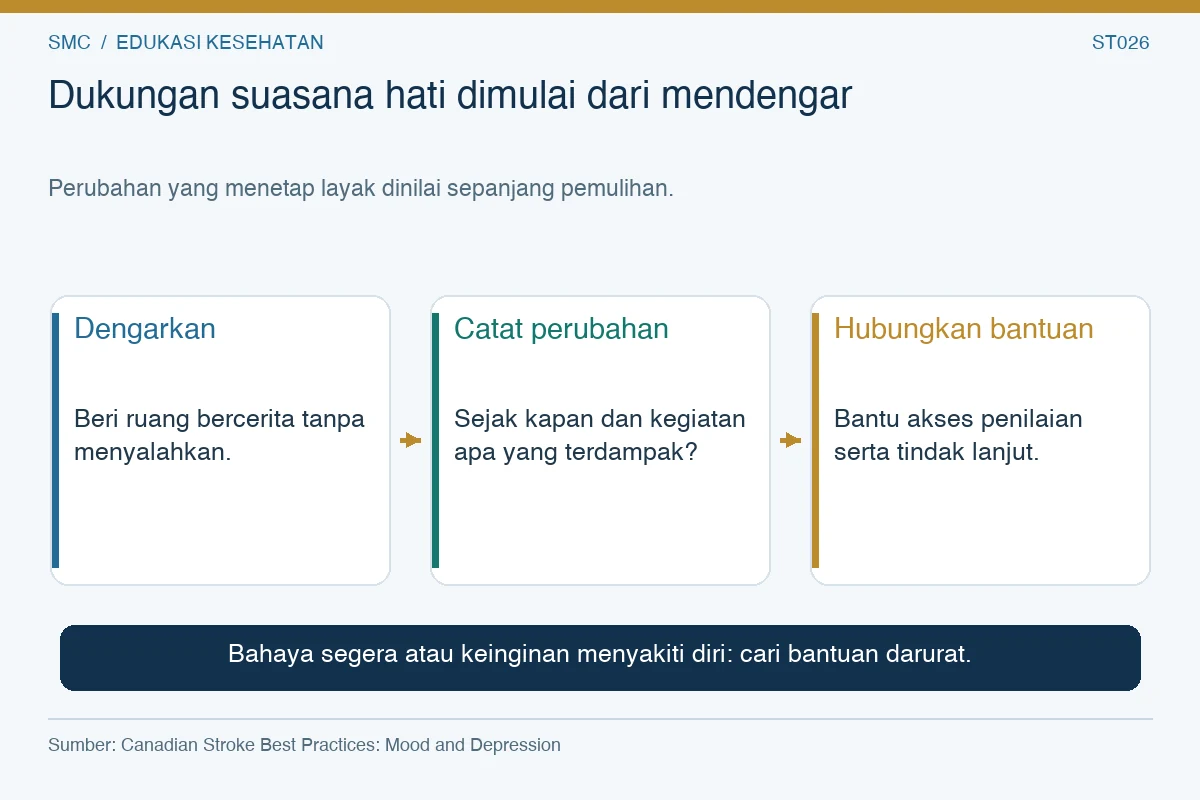Select the Dengarkan card heading
Screen dimensions: 1200x800
pos(145,329)
